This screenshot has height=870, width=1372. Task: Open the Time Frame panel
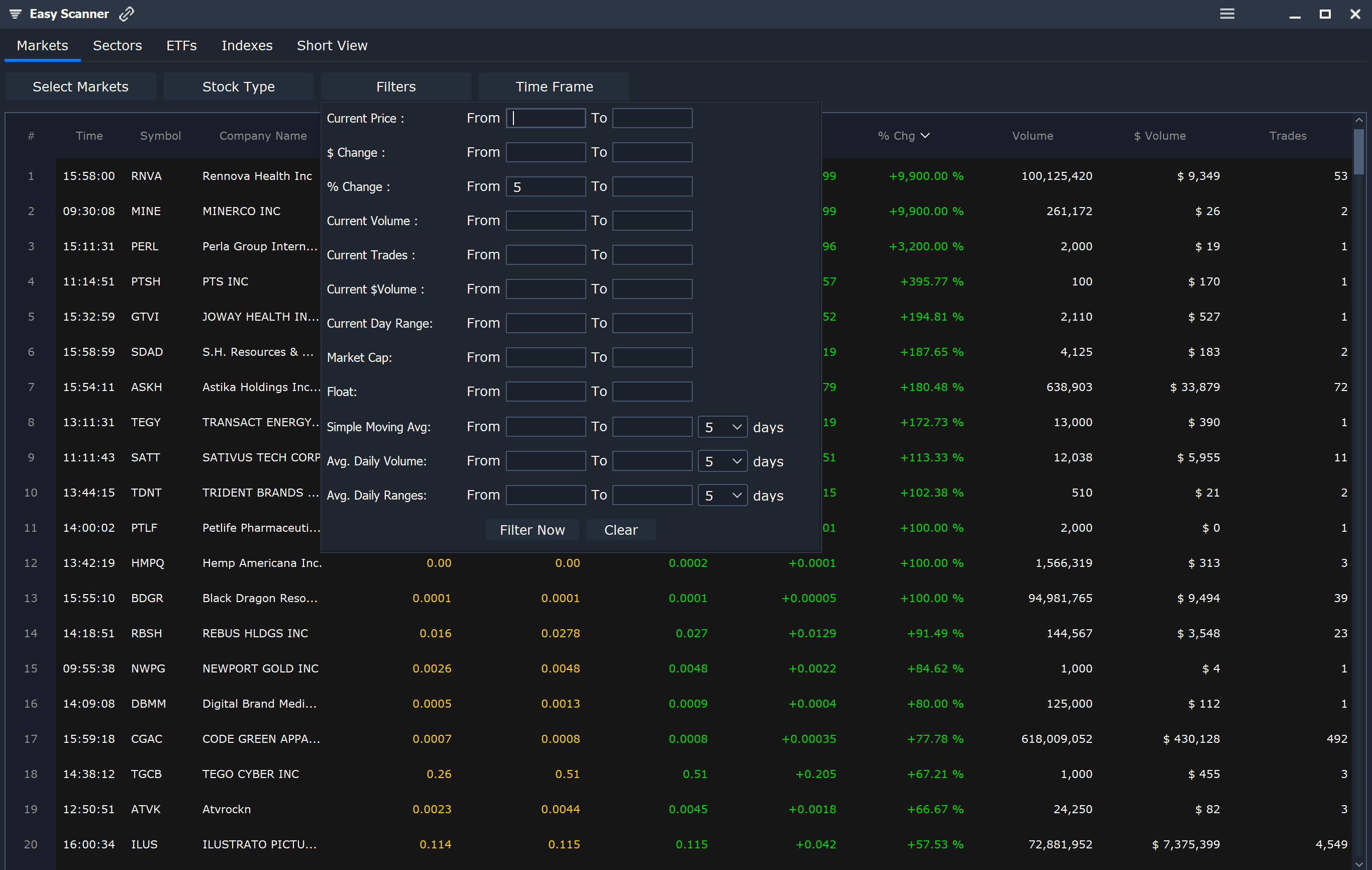[x=554, y=86]
